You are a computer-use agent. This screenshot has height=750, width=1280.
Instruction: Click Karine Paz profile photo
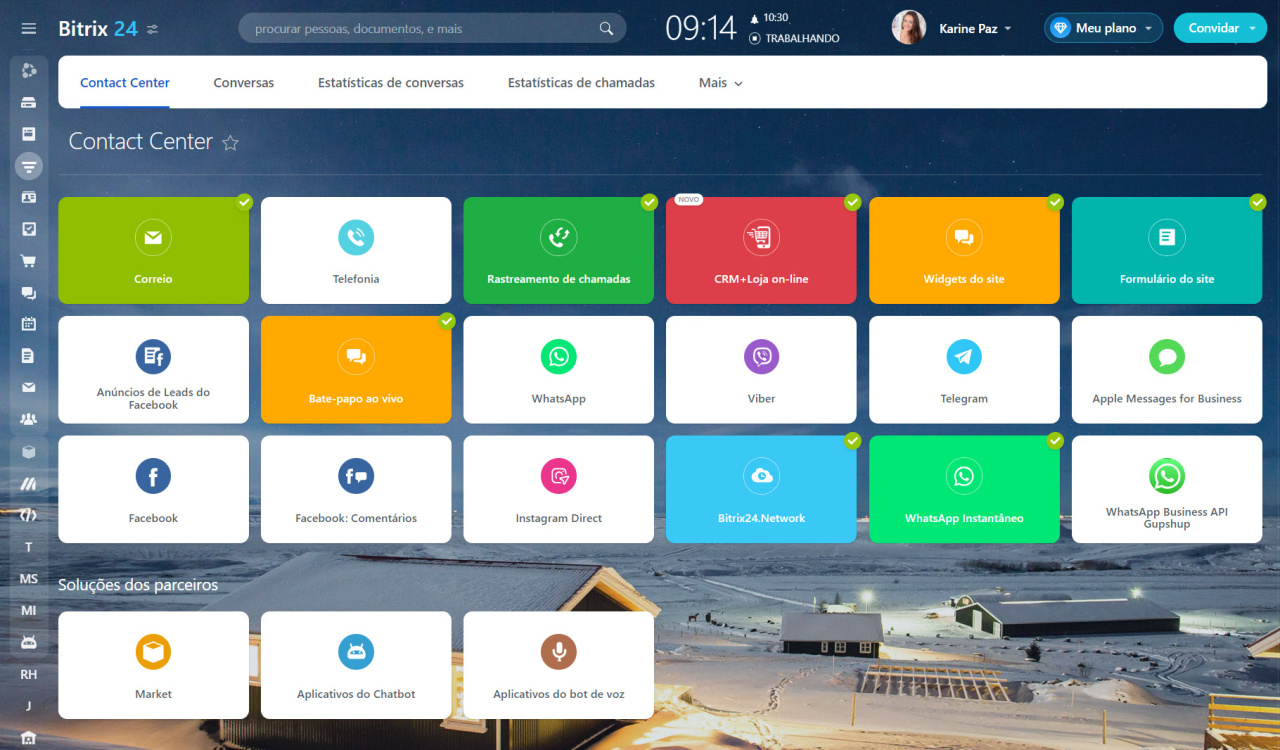pos(909,28)
